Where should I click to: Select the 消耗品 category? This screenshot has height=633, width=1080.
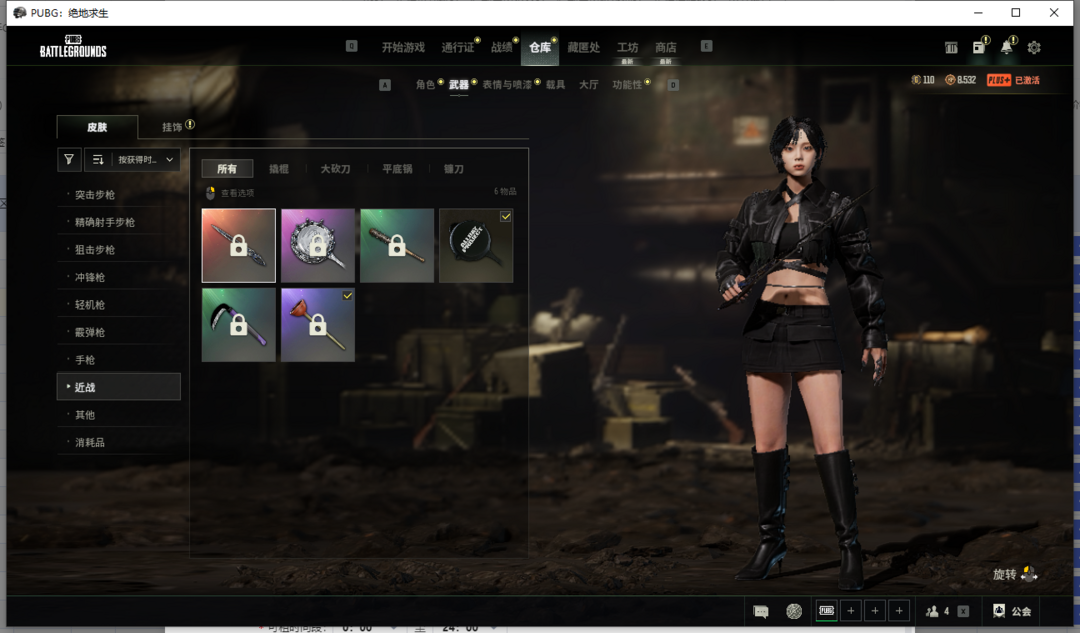click(x=119, y=442)
